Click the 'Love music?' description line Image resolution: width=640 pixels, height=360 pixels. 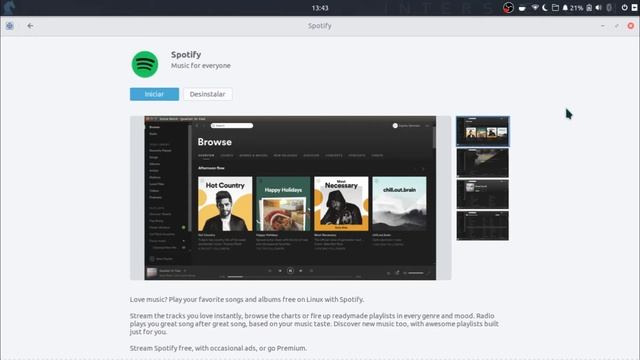247,300
